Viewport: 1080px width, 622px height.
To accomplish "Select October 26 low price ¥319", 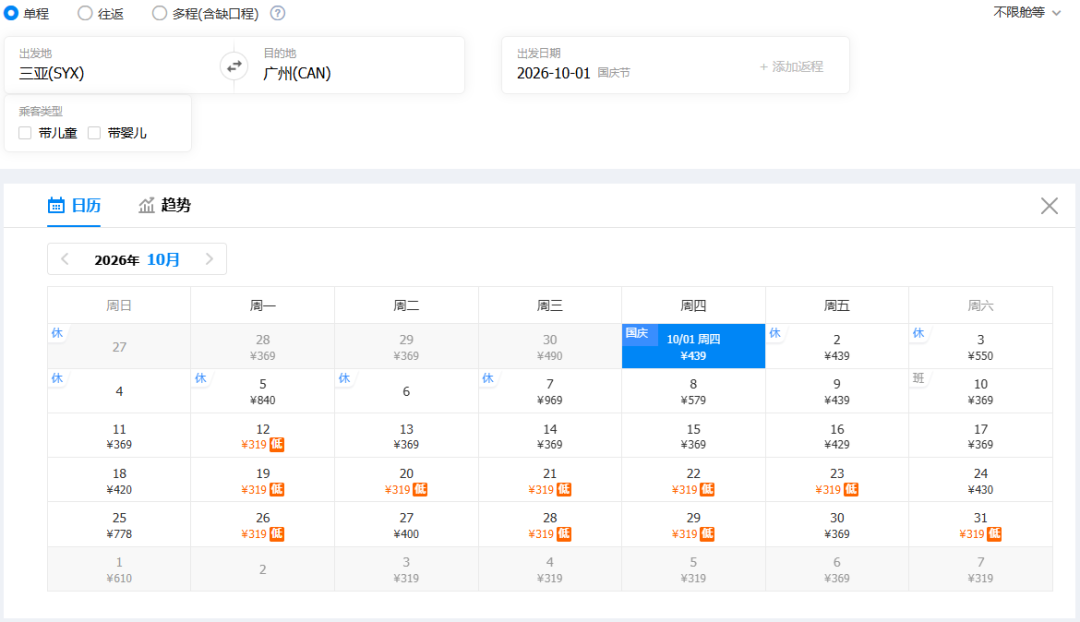I will (x=262, y=524).
